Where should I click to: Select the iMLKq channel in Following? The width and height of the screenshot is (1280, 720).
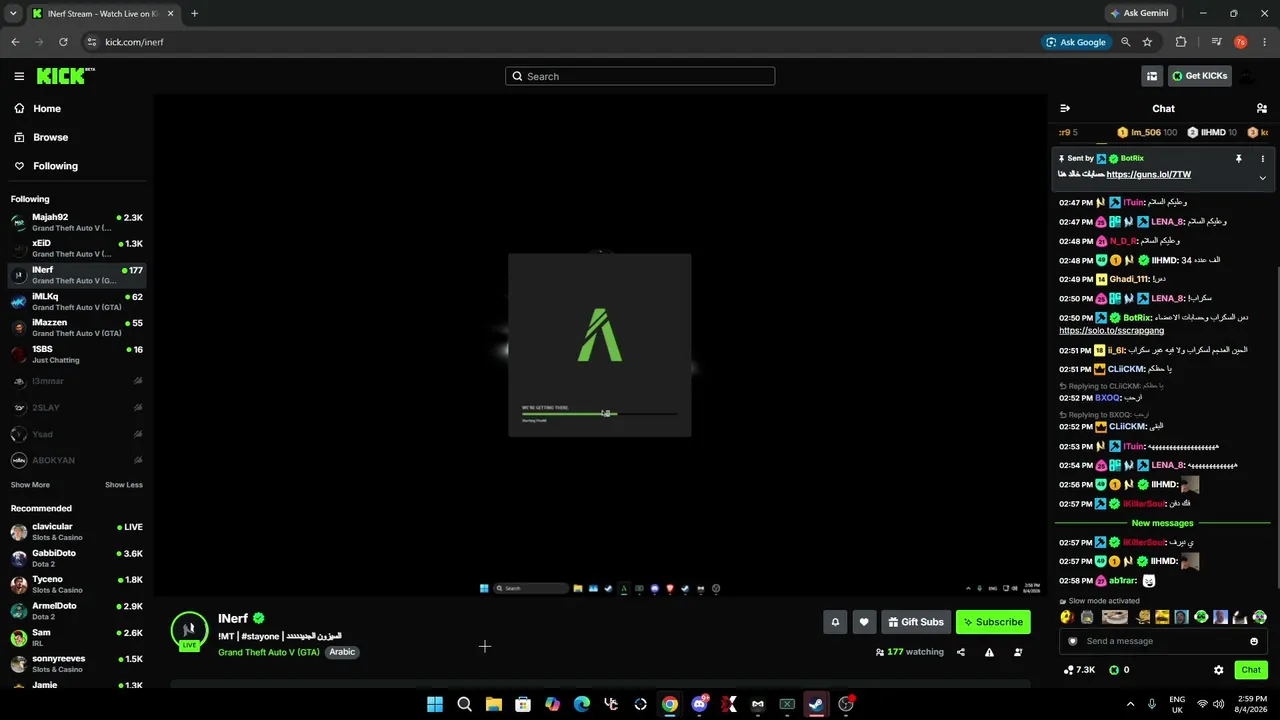(77, 301)
